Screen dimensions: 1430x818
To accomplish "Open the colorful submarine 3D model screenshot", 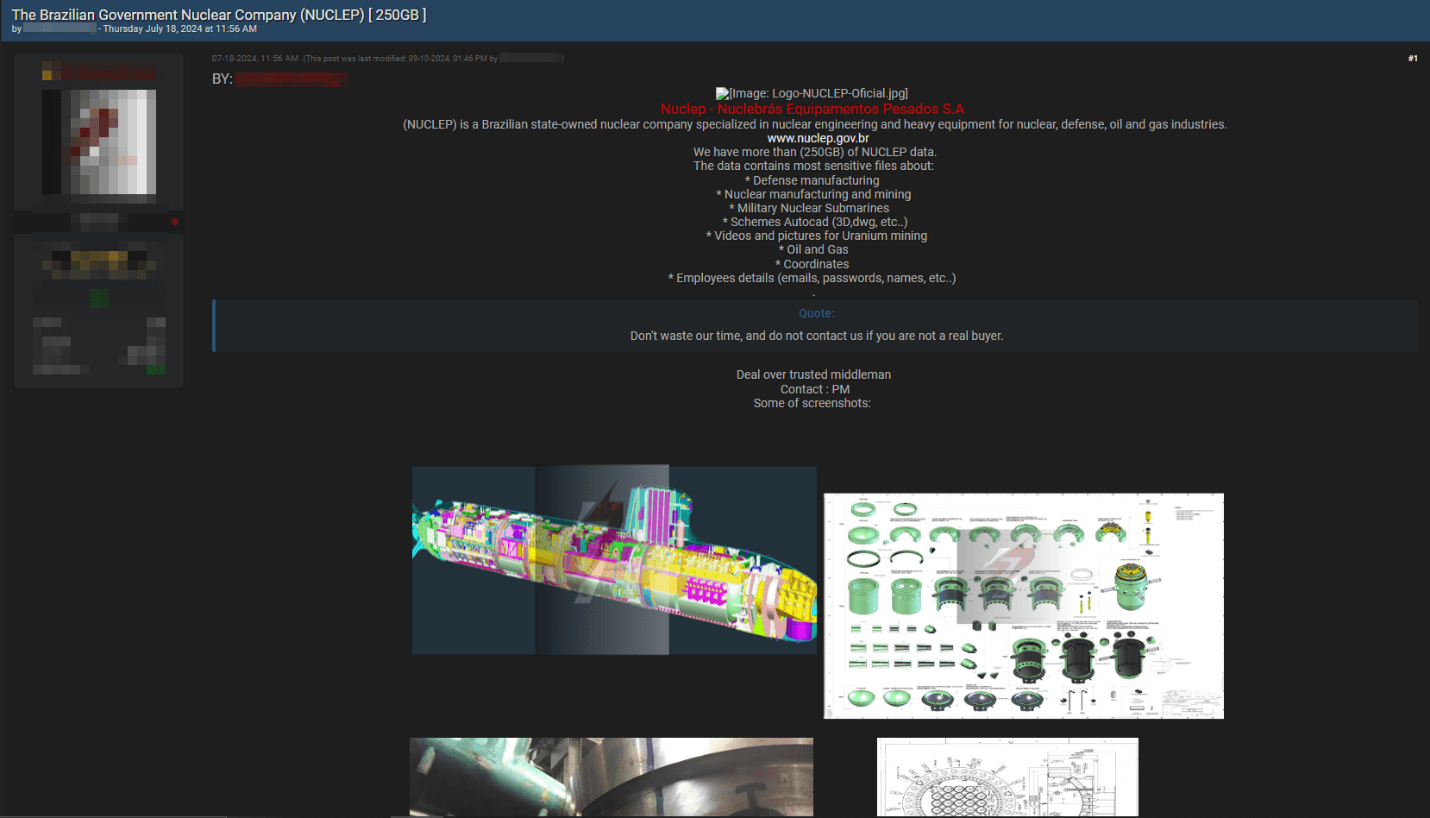I will [614, 560].
